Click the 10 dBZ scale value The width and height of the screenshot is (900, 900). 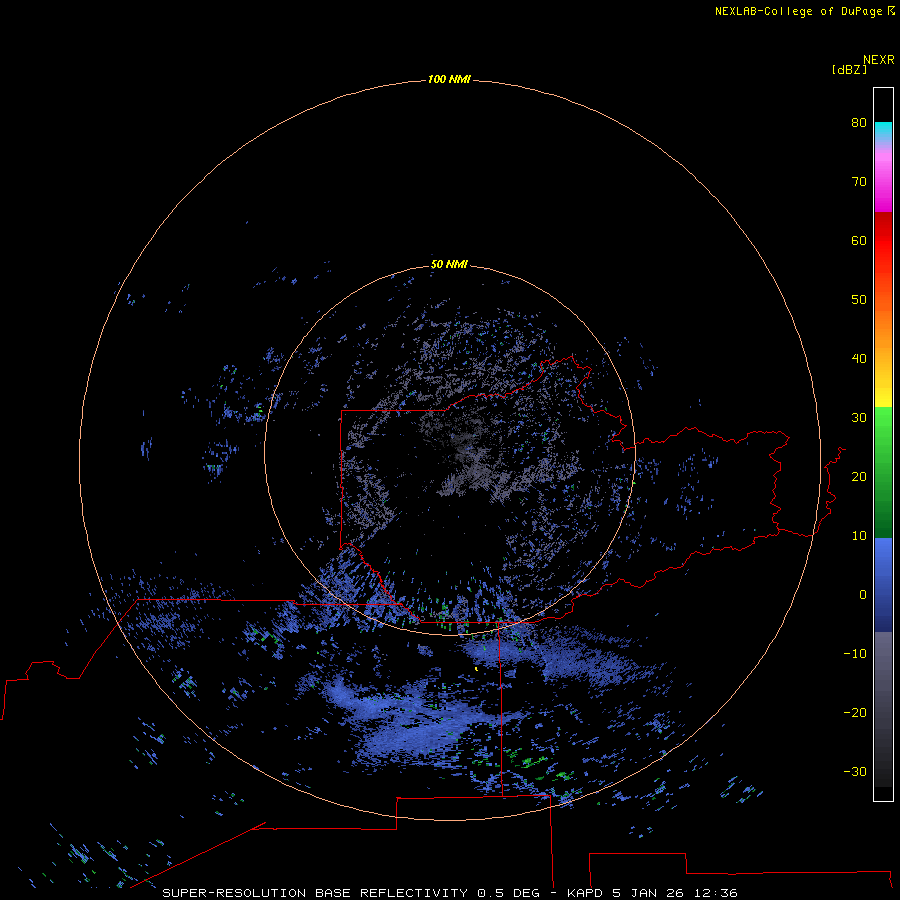pos(859,536)
